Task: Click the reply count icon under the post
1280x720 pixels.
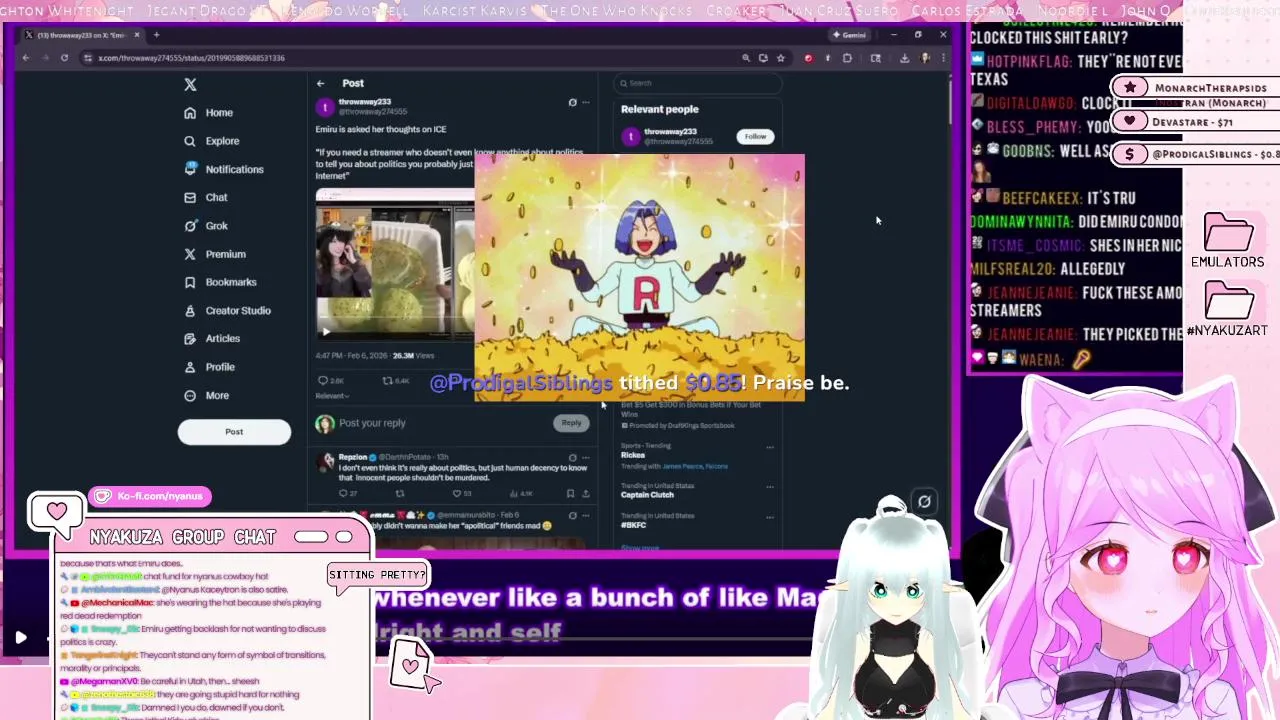Action: (323, 381)
